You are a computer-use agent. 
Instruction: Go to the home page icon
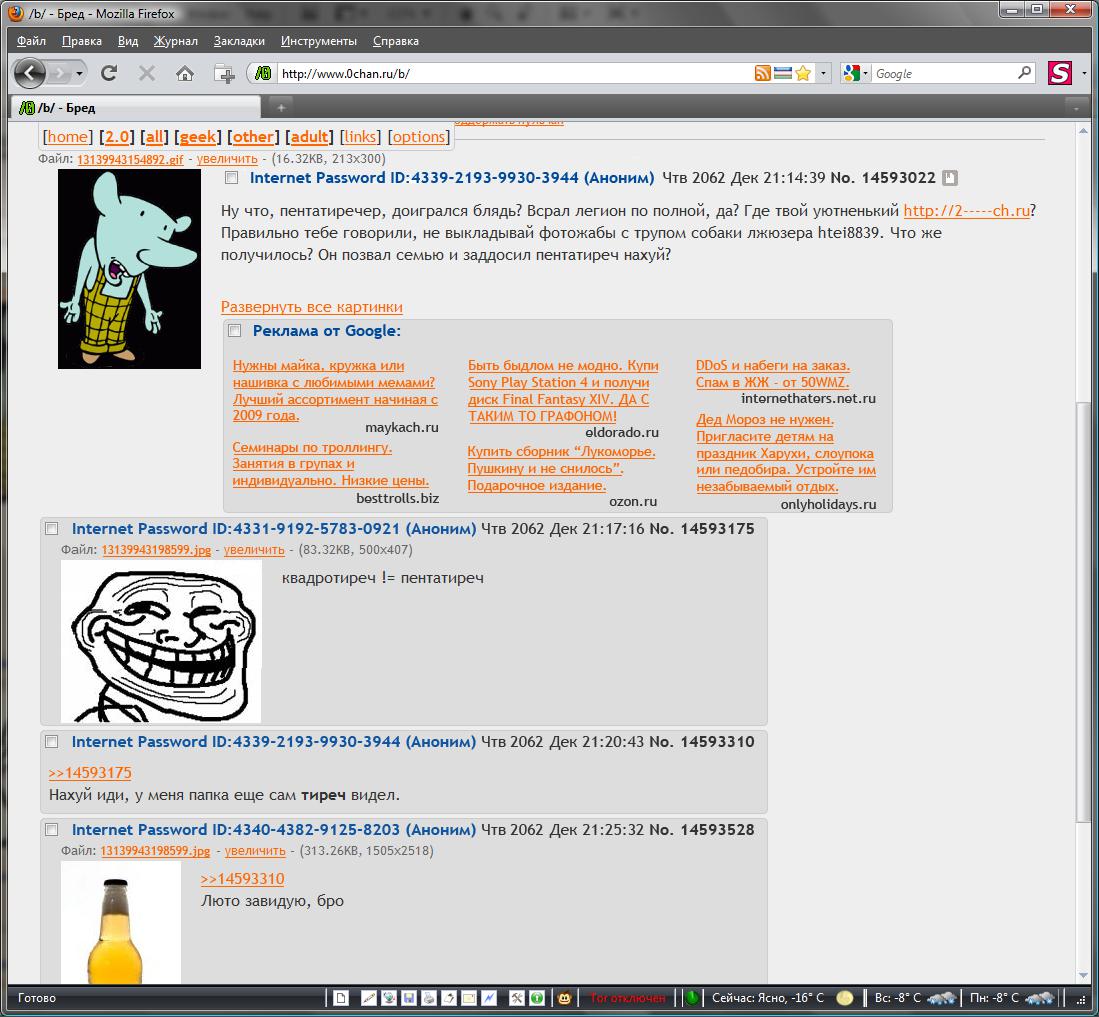pyautogui.click(x=185, y=73)
